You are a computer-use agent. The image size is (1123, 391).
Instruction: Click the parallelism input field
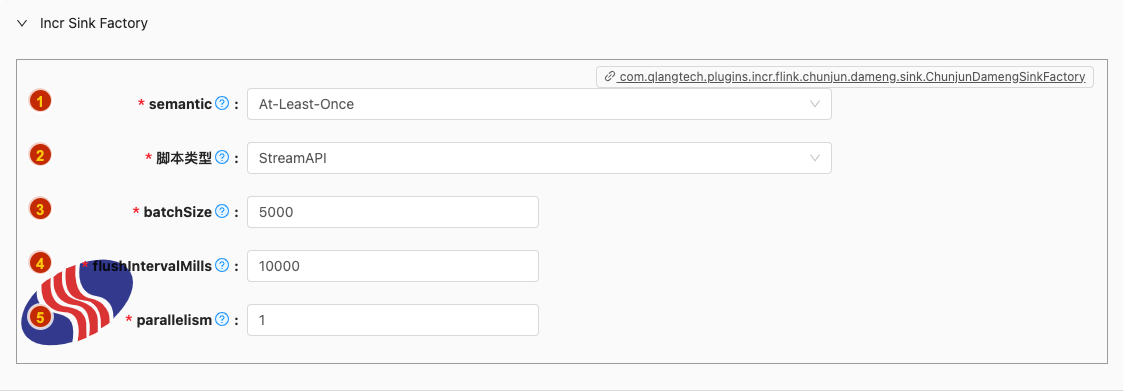(392, 320)
